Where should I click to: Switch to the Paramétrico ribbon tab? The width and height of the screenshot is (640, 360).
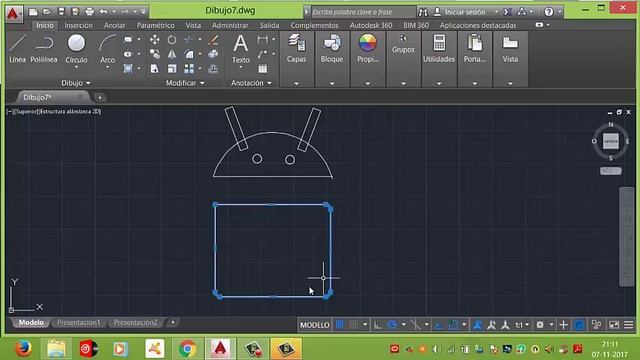tap(156, 25)
